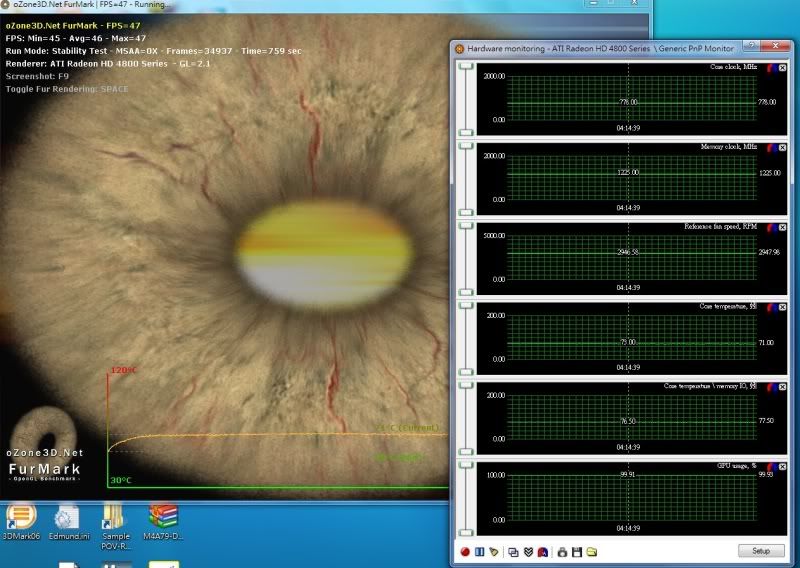Click the red-blue icon on Core temperature graph
The height and width of the screenshot is (568, 800).
click(x=772, y=307)
